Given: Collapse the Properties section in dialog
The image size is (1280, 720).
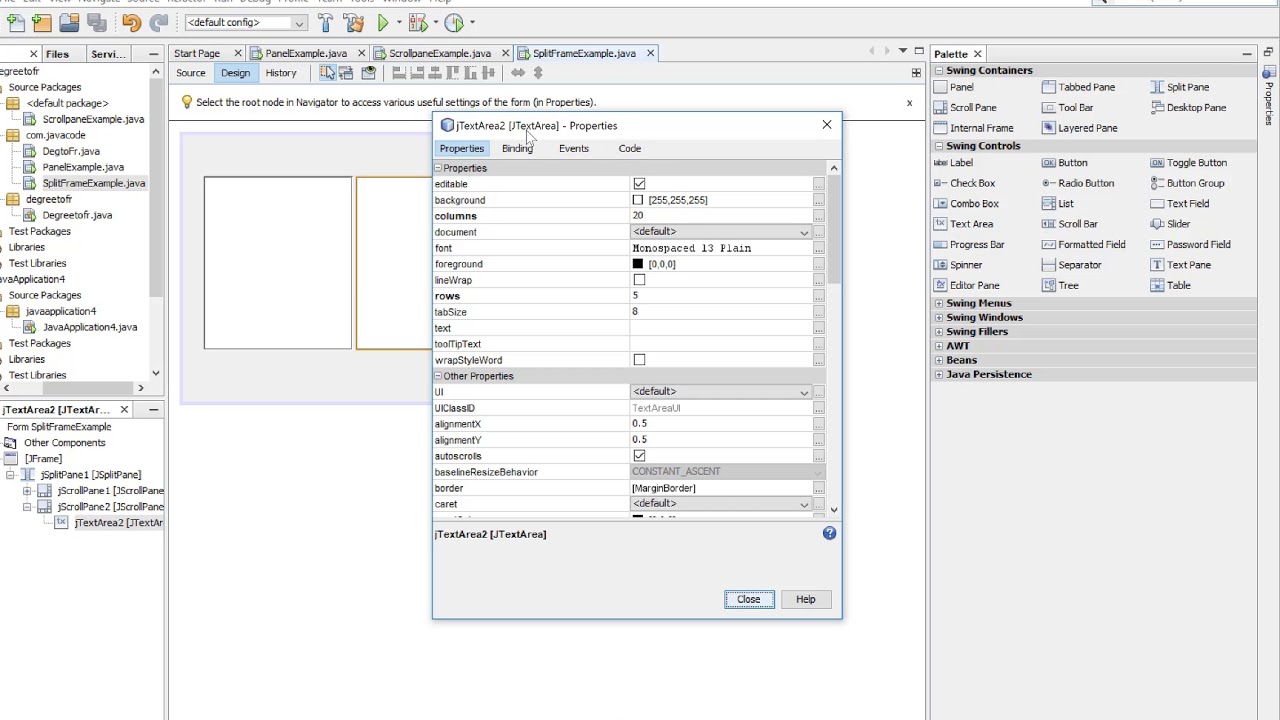Looking at the screenshot, I should (438, 168).
